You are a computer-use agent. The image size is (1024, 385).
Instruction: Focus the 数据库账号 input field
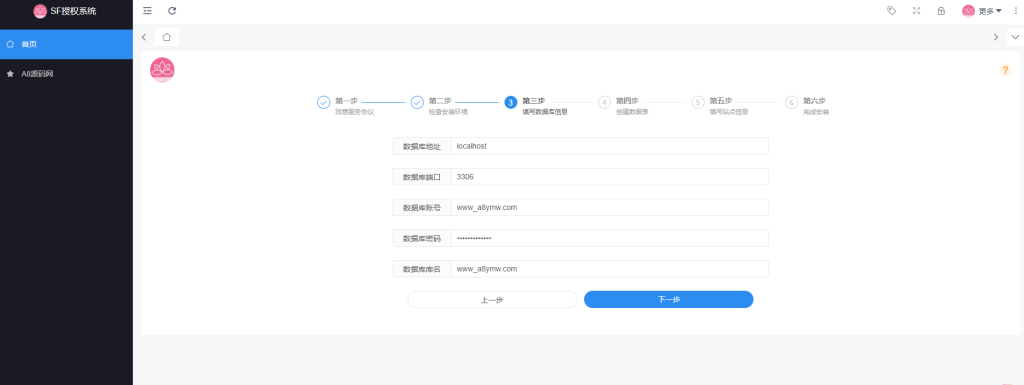pyautogui.click(x=610, y=208)
